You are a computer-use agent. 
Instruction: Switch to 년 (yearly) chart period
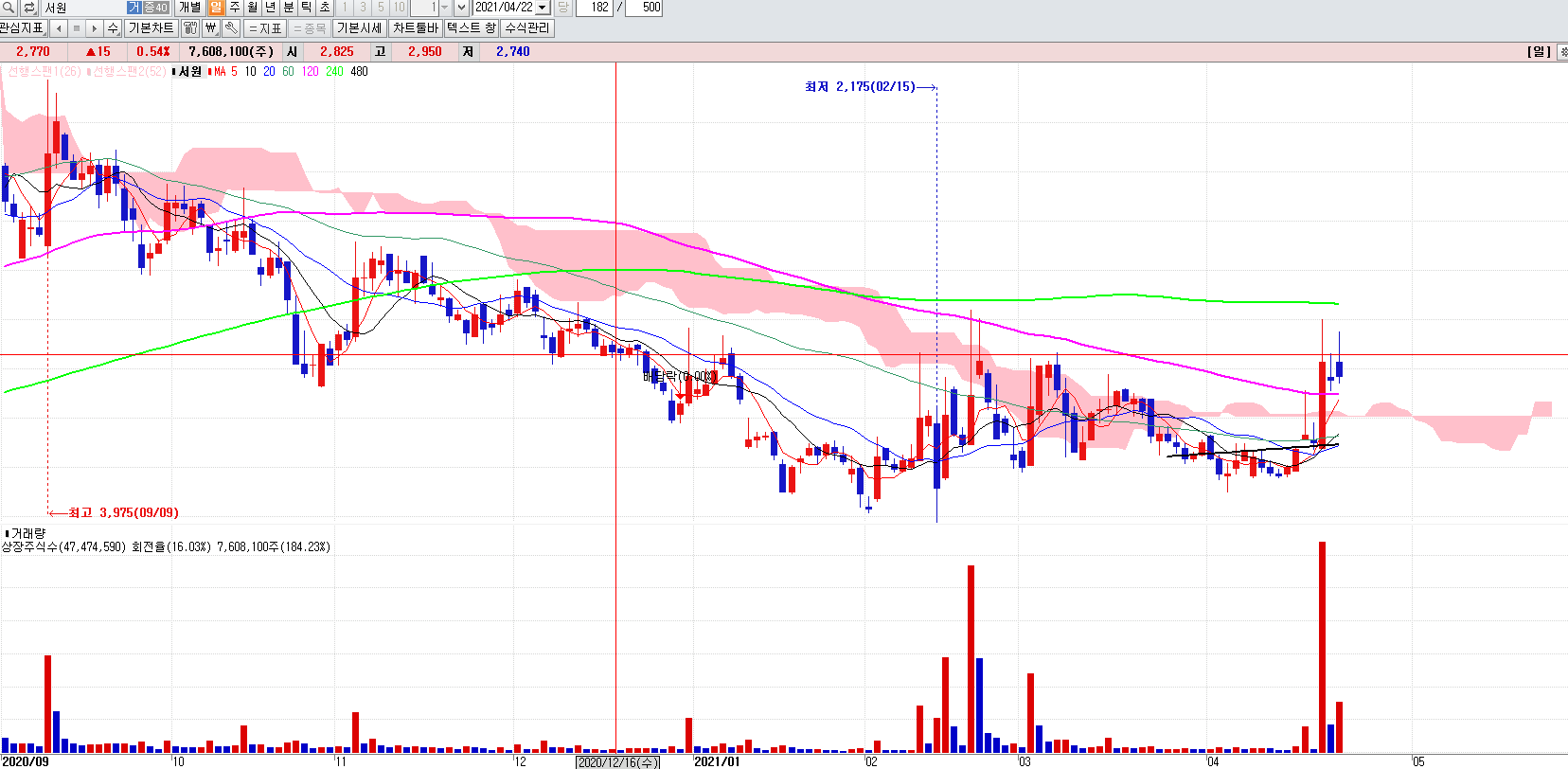click(270, 8)
